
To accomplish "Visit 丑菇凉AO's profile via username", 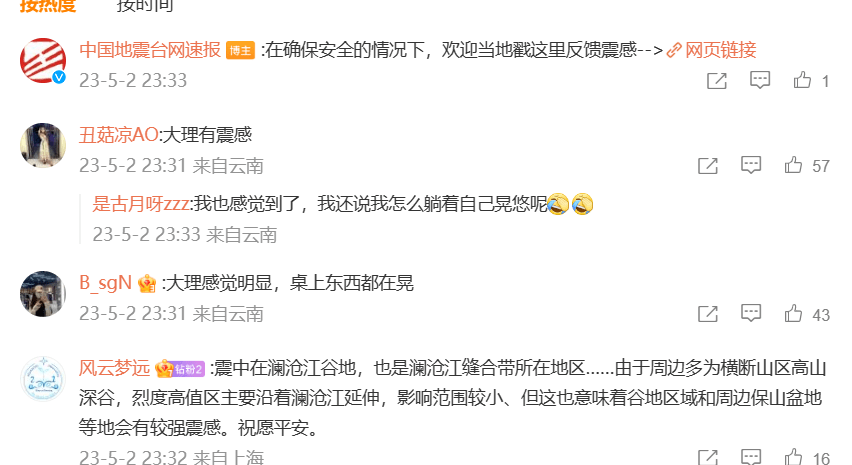I will coord(118,135).
